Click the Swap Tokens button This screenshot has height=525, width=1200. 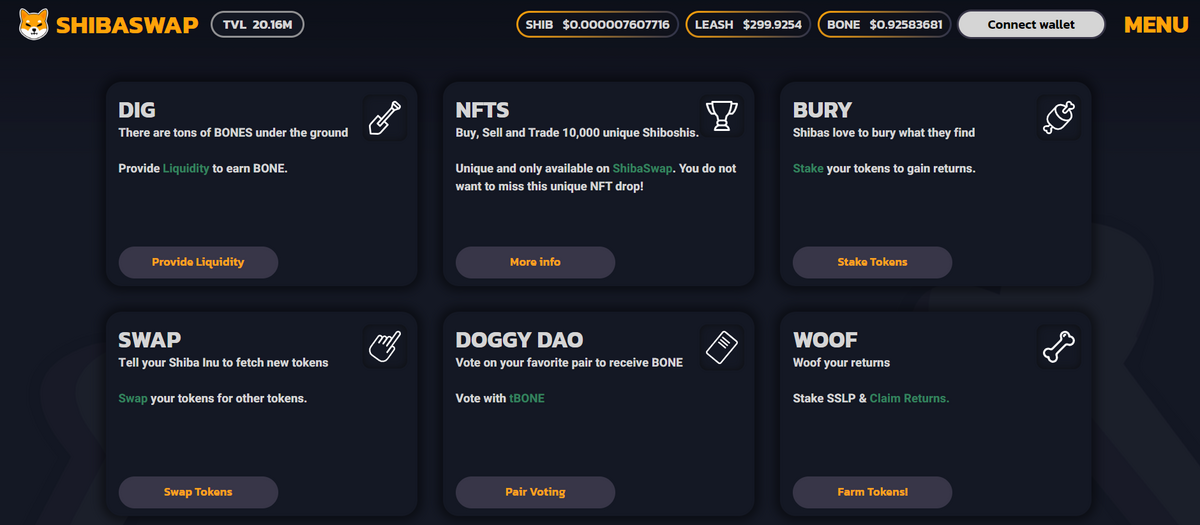(198, 492)
